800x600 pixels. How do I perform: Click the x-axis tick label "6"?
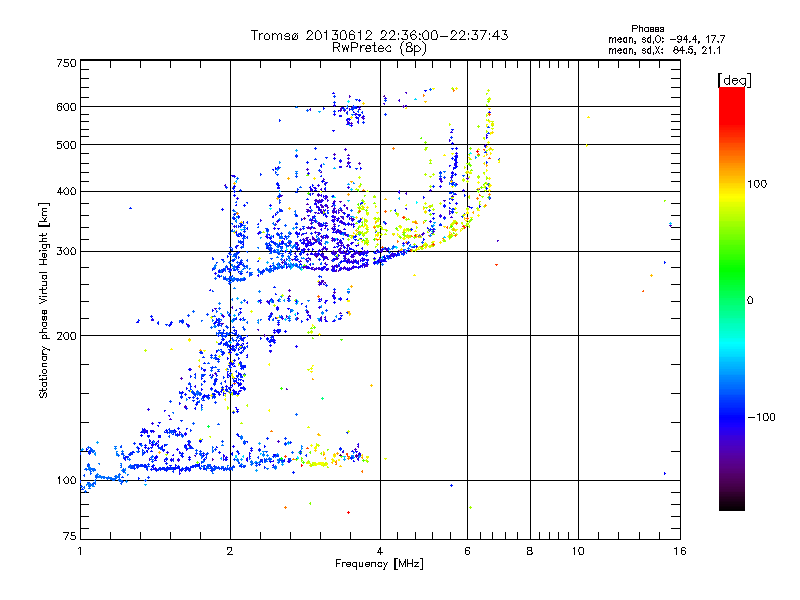point(467,551)
